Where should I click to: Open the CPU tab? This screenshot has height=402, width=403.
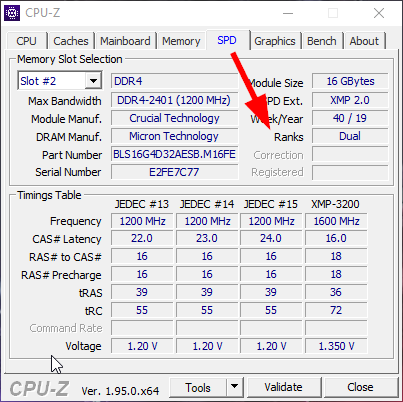pyautogui.click(x=26, y=41)
